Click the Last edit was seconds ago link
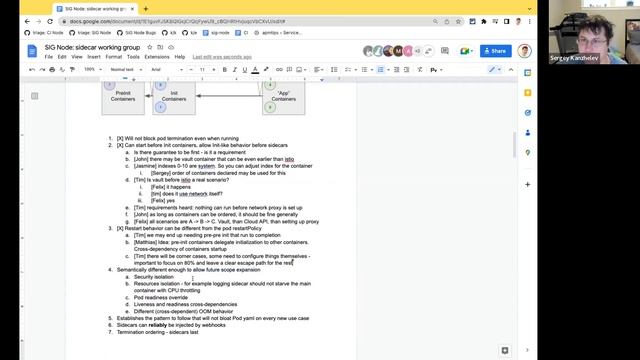This screenshot has width=640, height=360. coord(222,57)
